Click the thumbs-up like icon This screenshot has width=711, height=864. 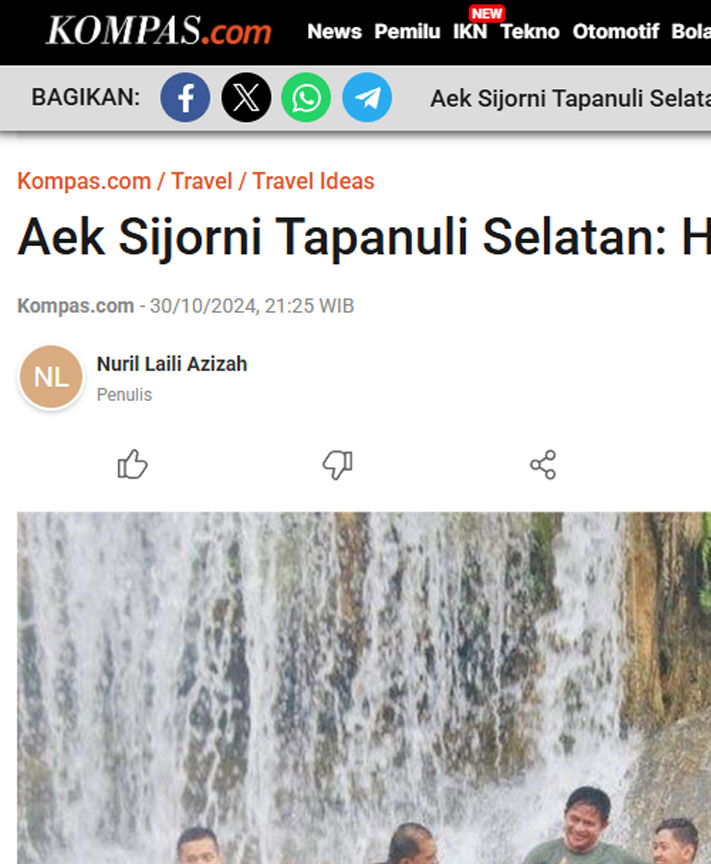(x=133, y=465)
